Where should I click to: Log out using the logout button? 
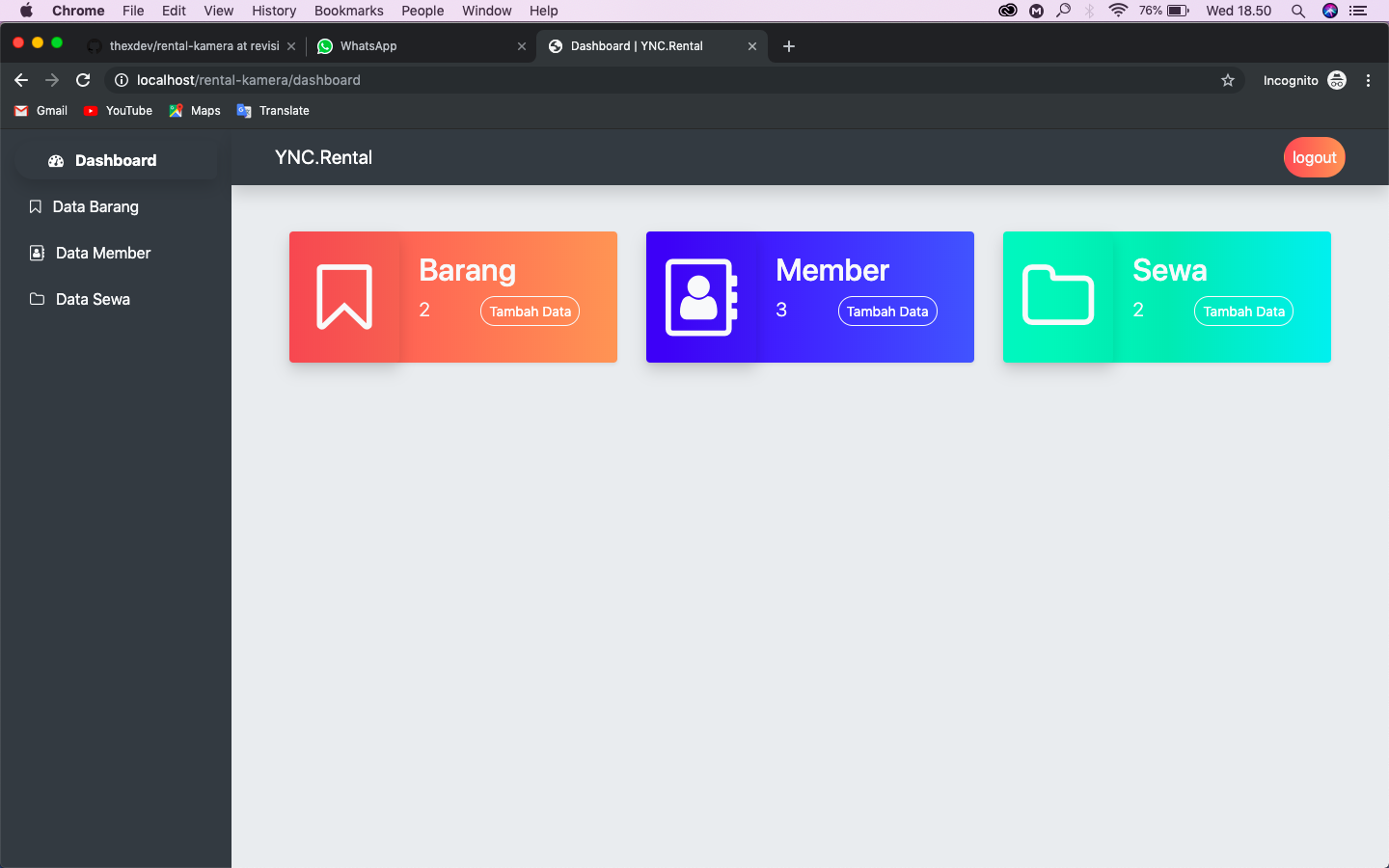(1314, 157)
